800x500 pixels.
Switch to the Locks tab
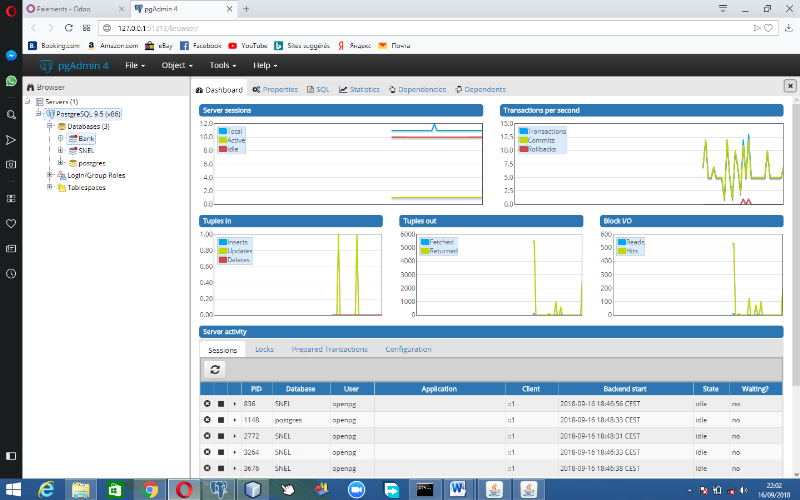264,349
